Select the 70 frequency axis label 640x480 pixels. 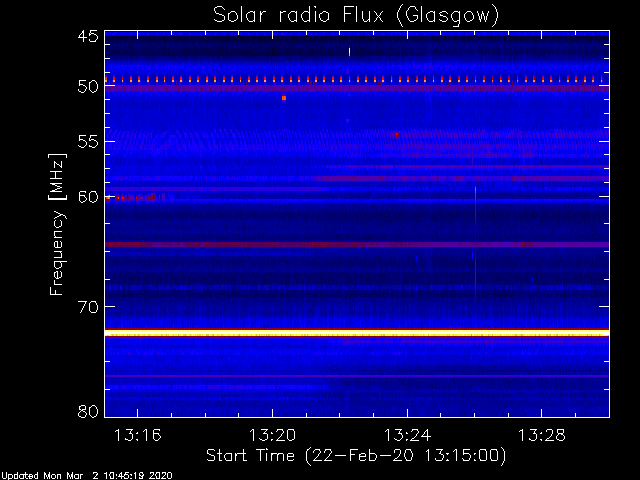click(x=88, y=307)
